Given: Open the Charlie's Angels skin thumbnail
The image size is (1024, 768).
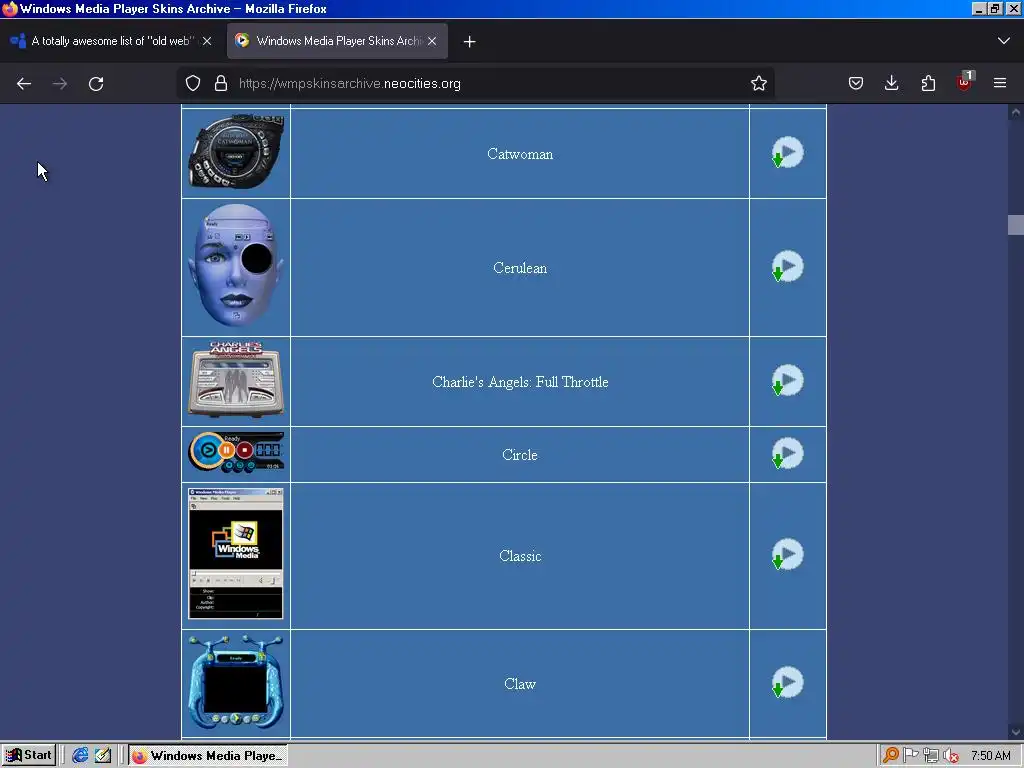Looking at the screenshot, I should (x=236, y=379).
